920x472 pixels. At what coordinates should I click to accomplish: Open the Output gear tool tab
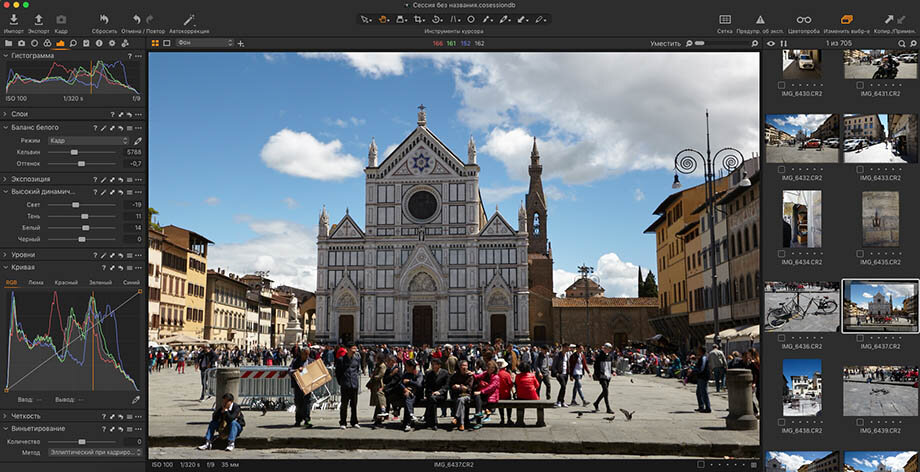click(111, 43)
